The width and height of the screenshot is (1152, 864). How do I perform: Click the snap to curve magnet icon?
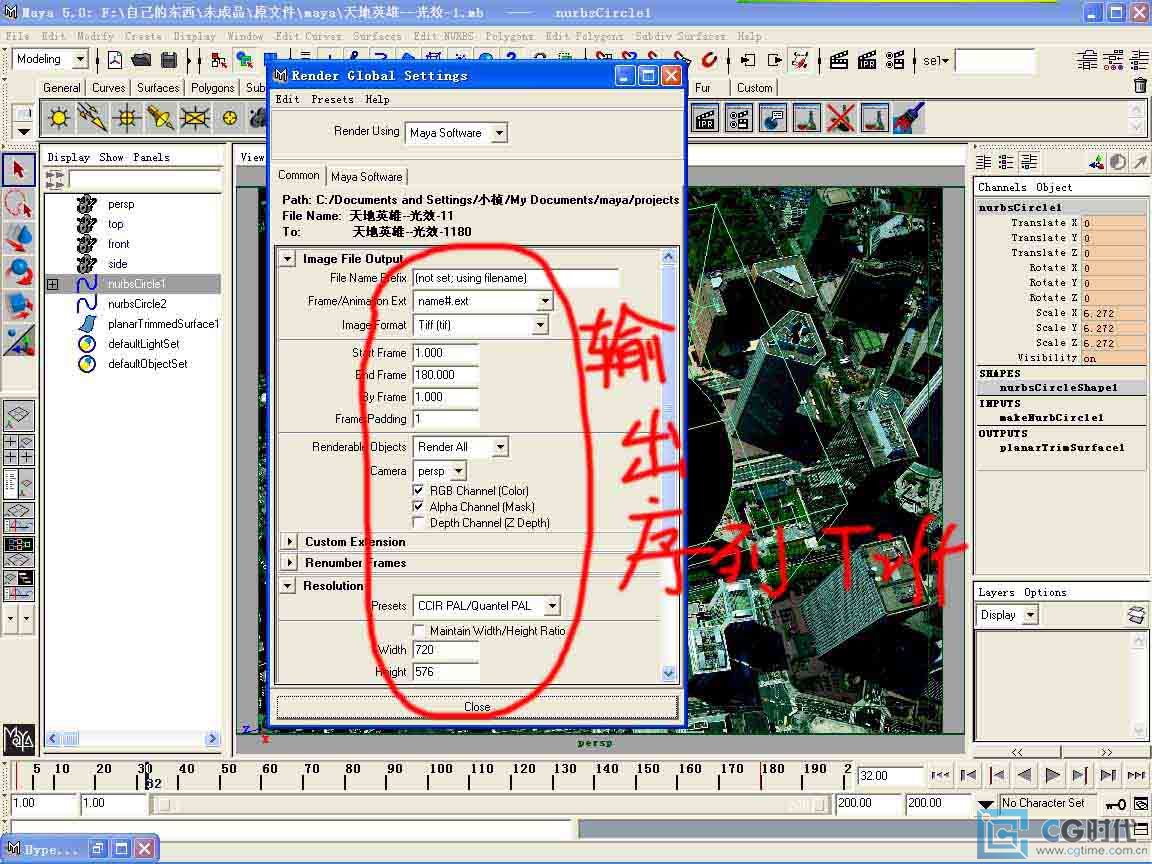tap(630, 57)
